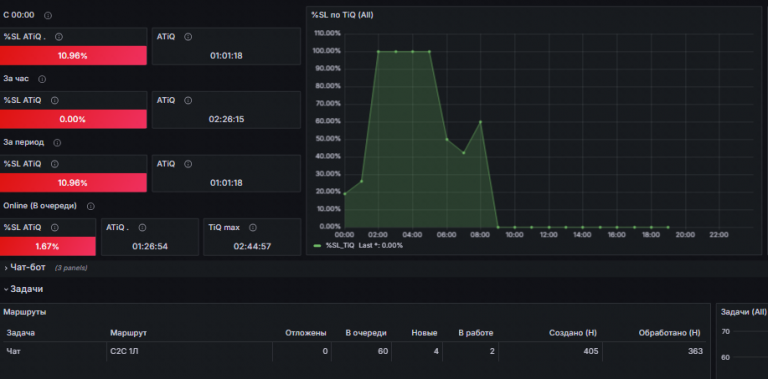Click info icon of %SL ATiQ panel showing 0.00%
Viewport: 768px width, 379px height.
(x=54, y=100)
